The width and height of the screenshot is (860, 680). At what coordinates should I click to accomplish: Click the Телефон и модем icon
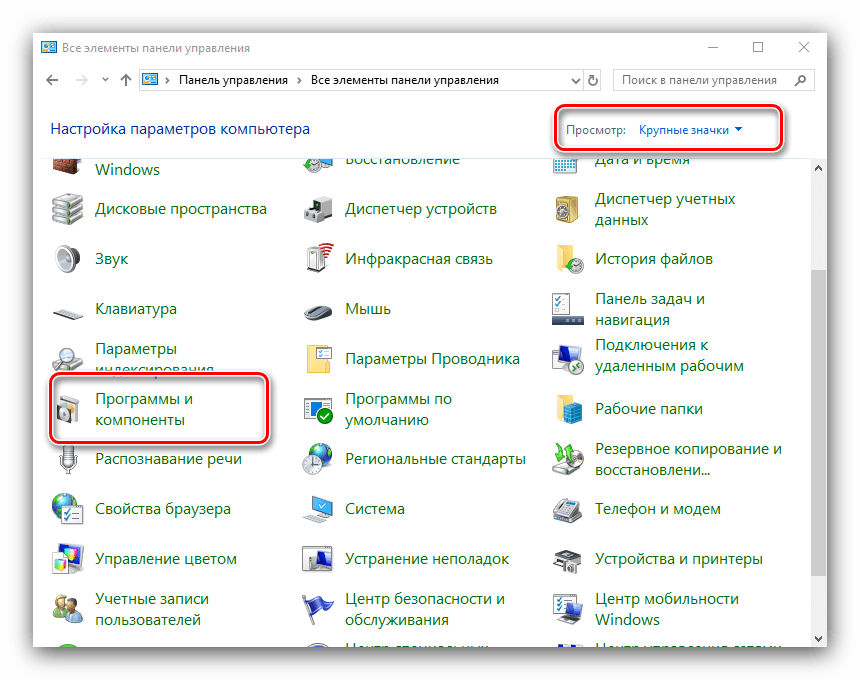point(568,509)
